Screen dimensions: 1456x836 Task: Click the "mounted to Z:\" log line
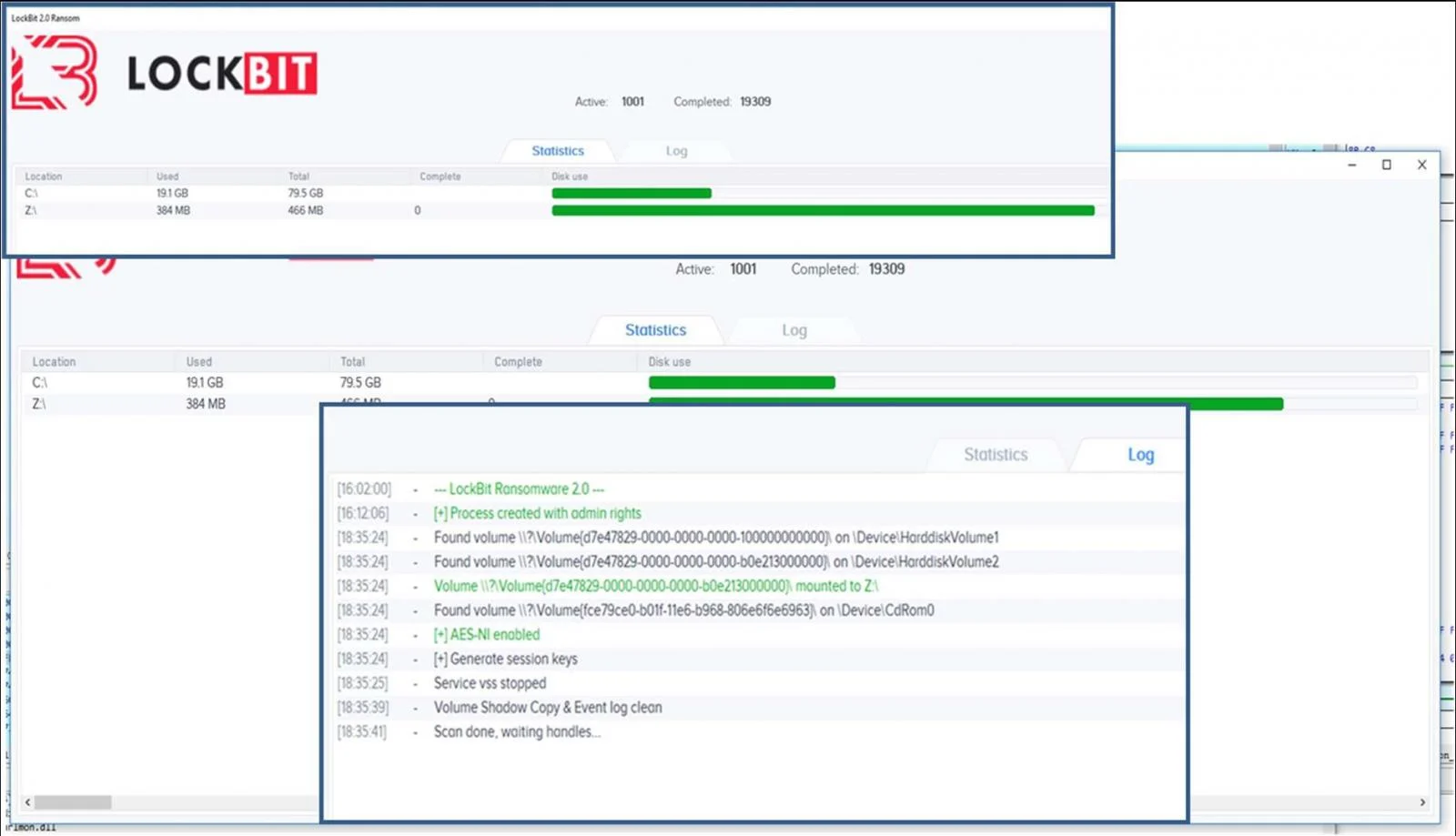[656, 587]
